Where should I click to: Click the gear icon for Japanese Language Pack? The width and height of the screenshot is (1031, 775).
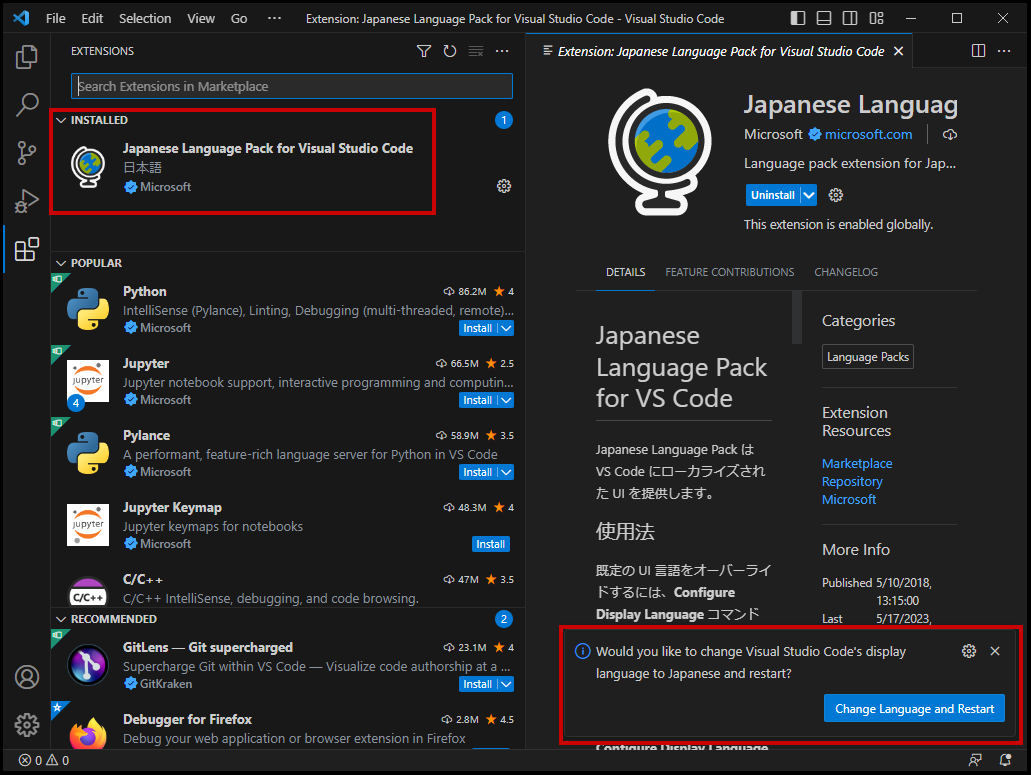coord(504,186)
